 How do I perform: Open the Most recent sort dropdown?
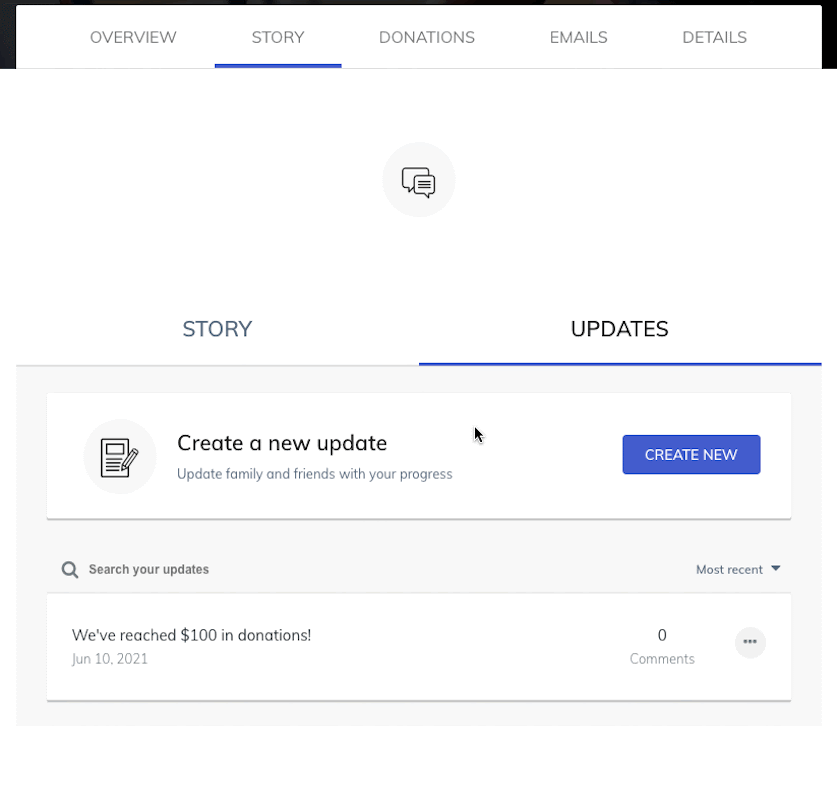[x=738, y=570]
